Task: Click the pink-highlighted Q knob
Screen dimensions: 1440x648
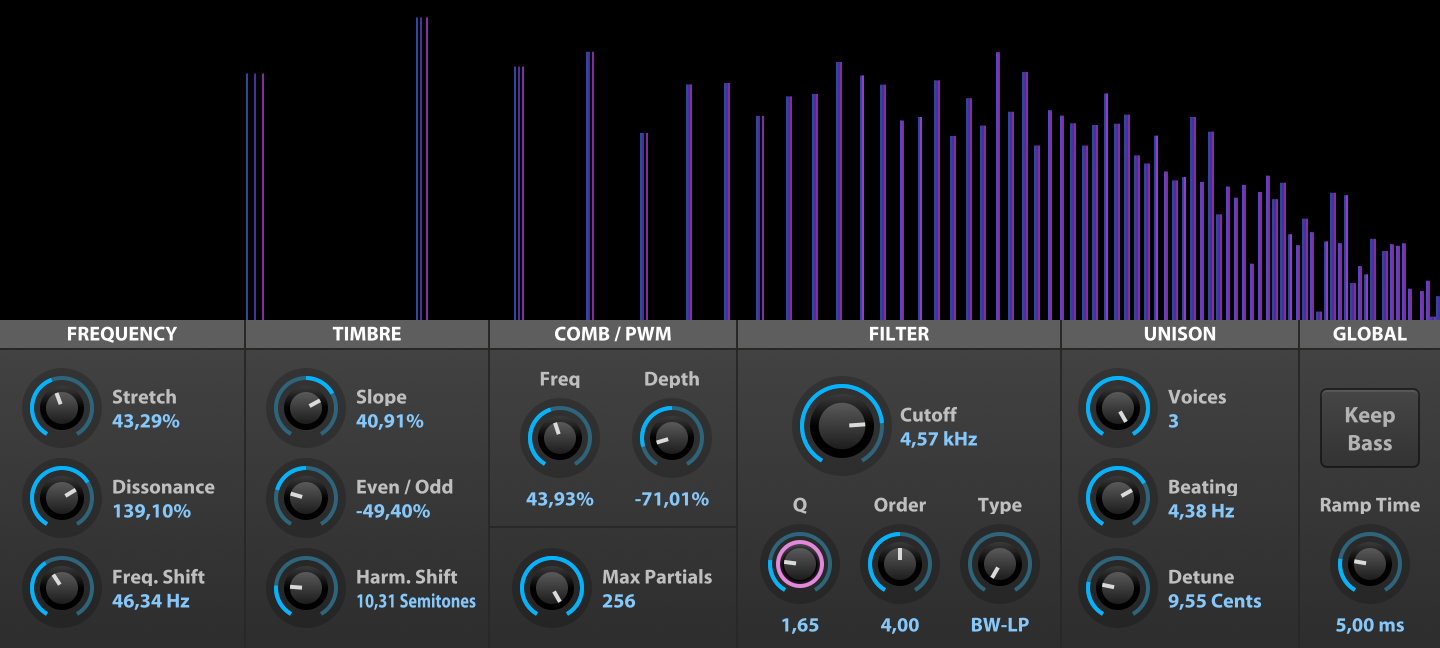Action: click(x=798, y=563)
